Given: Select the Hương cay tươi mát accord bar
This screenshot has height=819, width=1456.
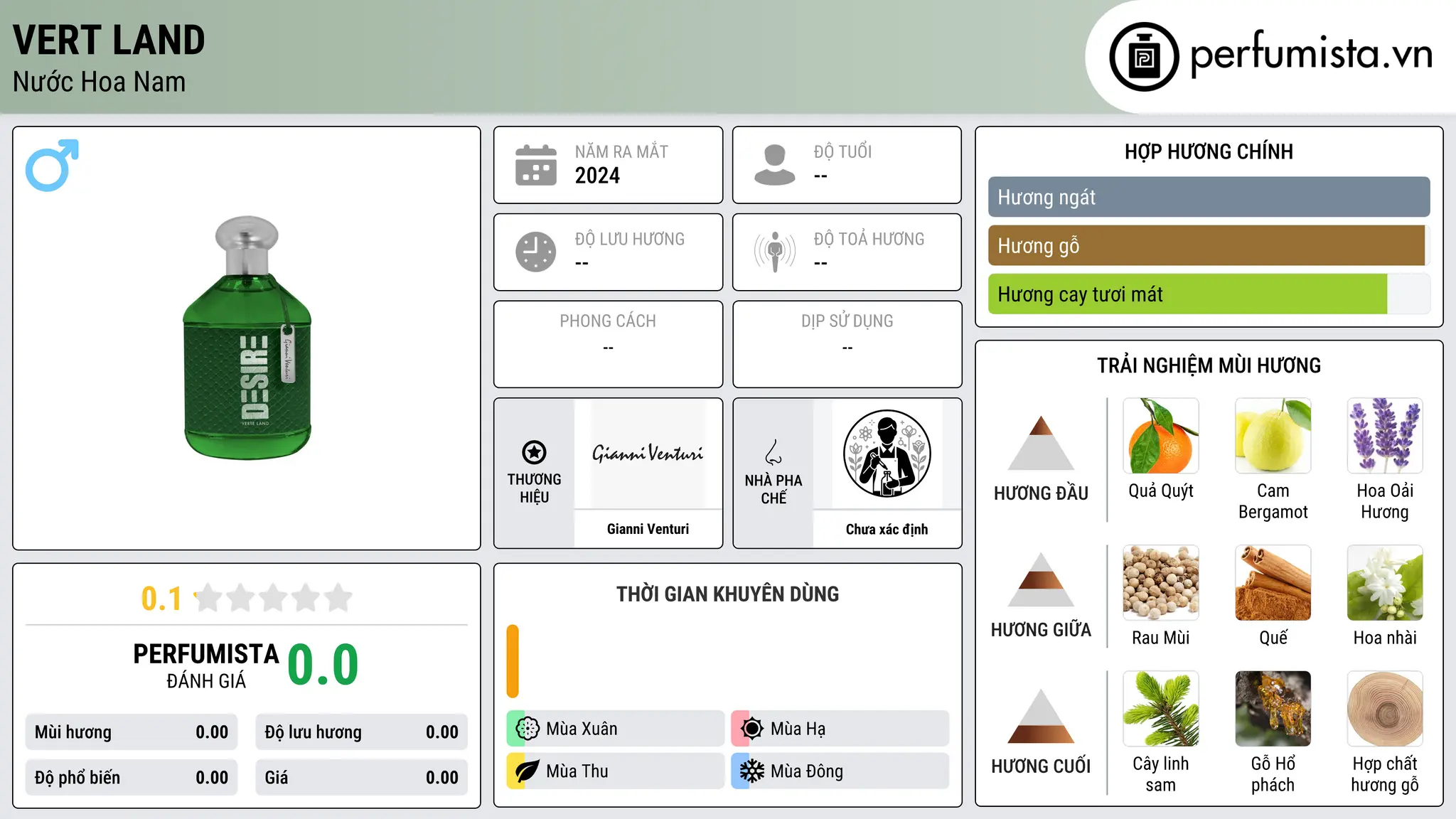Looking at the screenshot, I should pyautogui.click(x=1209, y=294).
